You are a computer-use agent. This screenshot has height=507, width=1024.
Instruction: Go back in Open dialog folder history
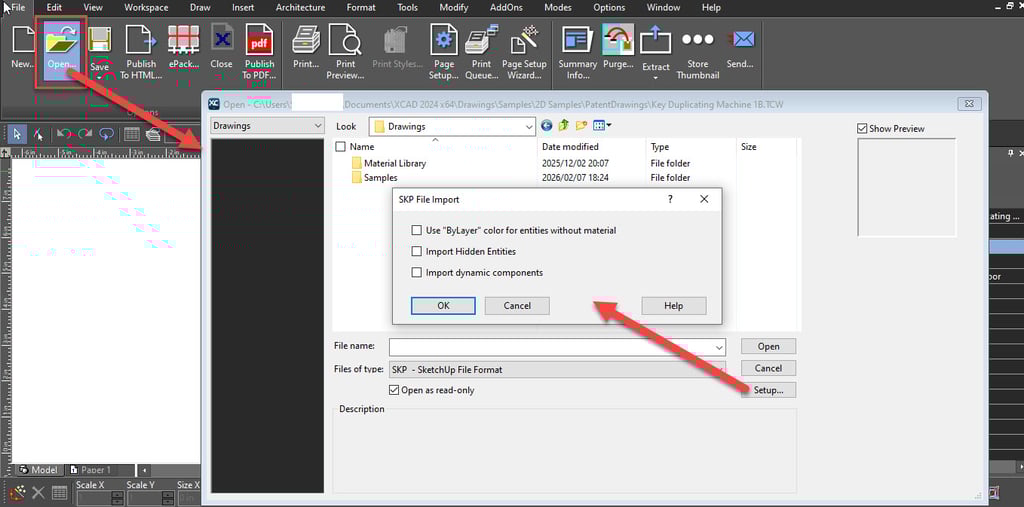547,125
